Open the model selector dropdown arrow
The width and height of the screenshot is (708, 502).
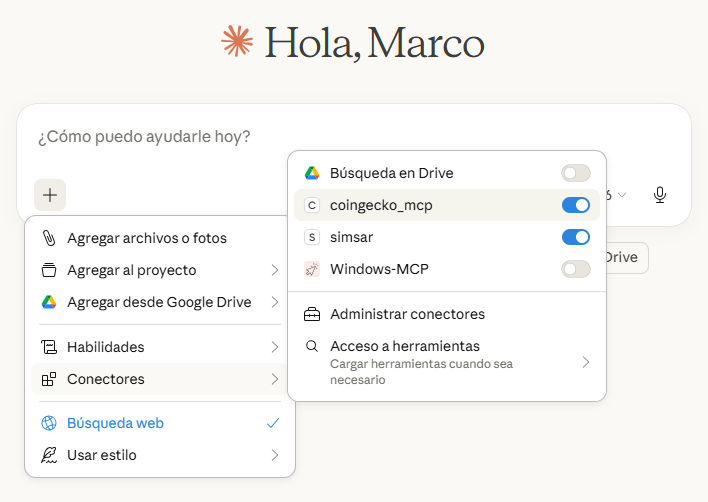click(x=622, y=195)
